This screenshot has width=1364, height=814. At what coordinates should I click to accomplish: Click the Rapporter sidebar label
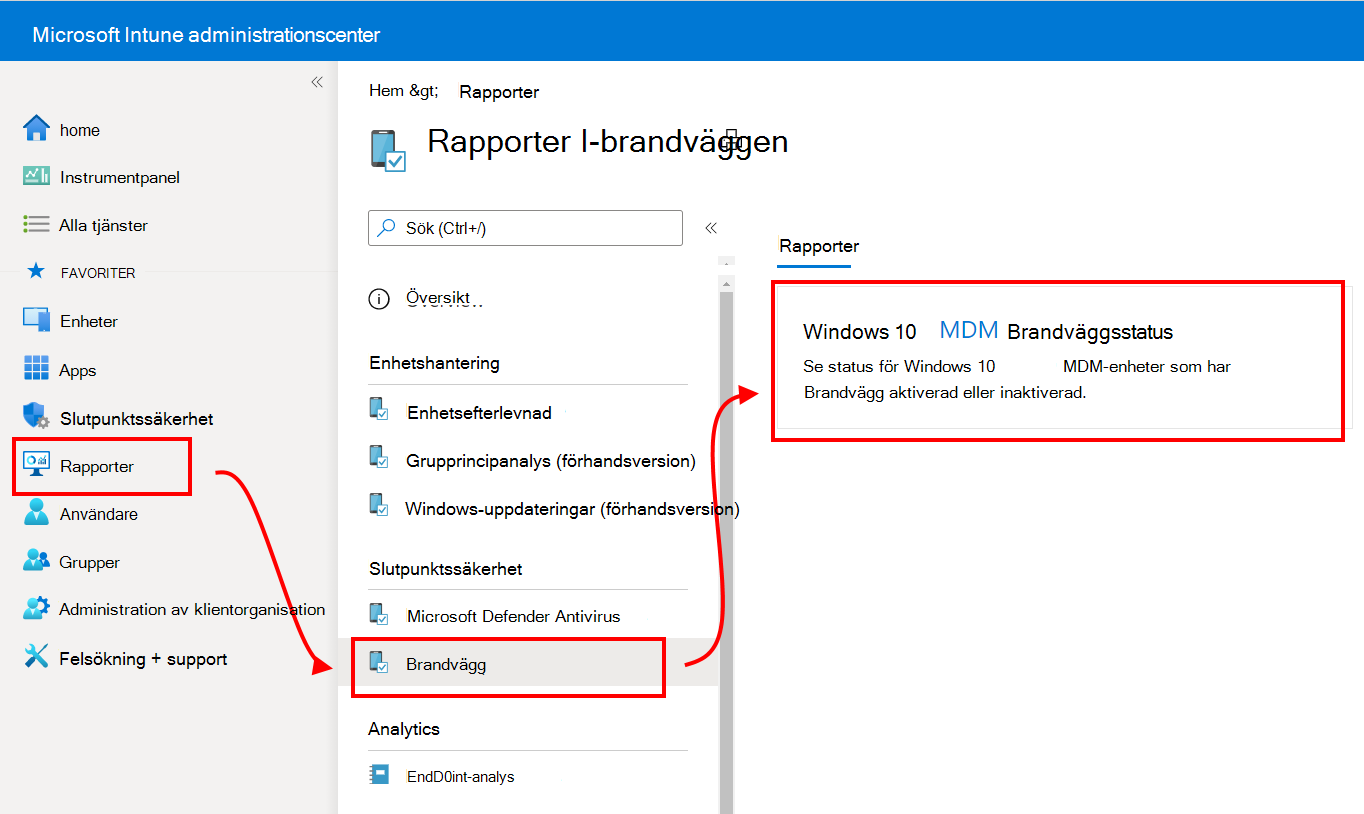click(97, 466)
